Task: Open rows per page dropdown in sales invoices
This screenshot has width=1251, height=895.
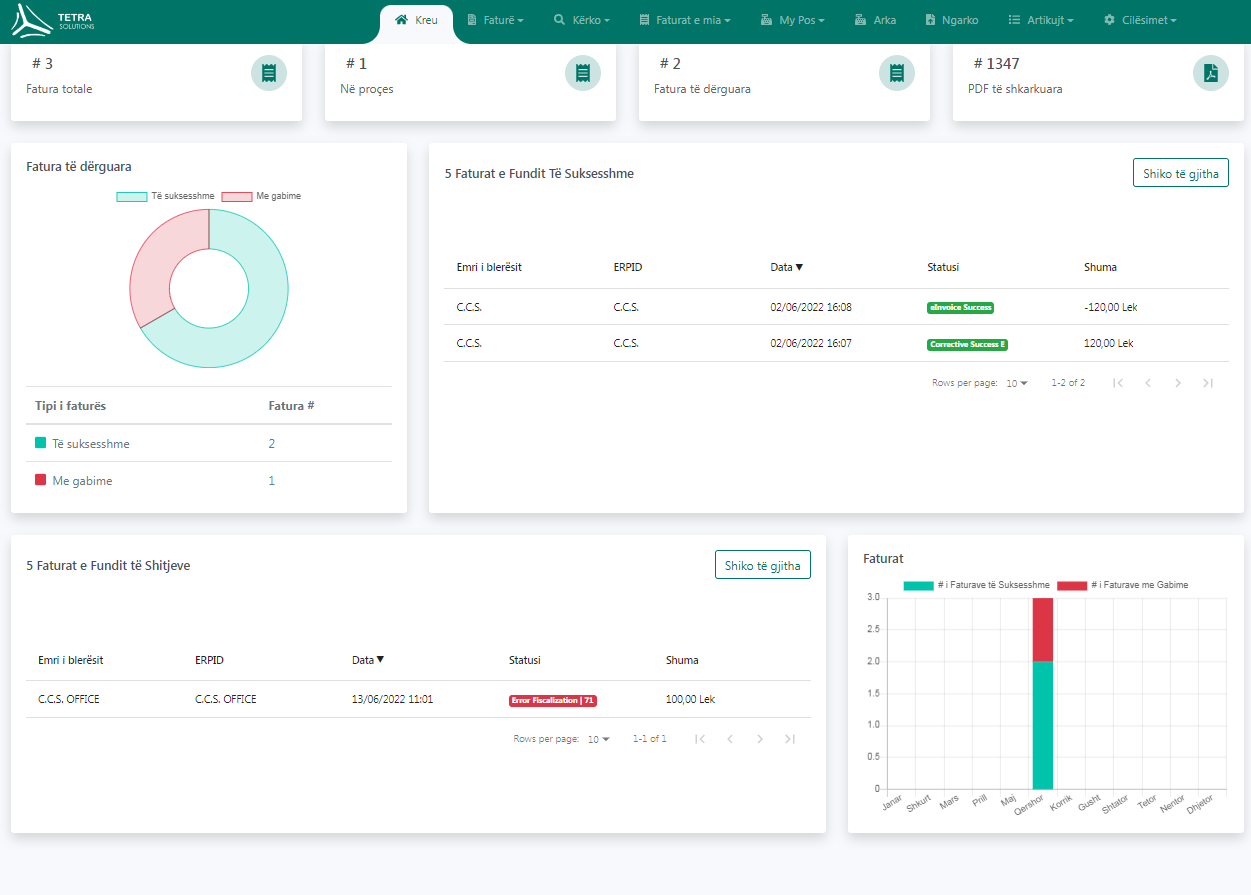Action: [x=599, y=739]
